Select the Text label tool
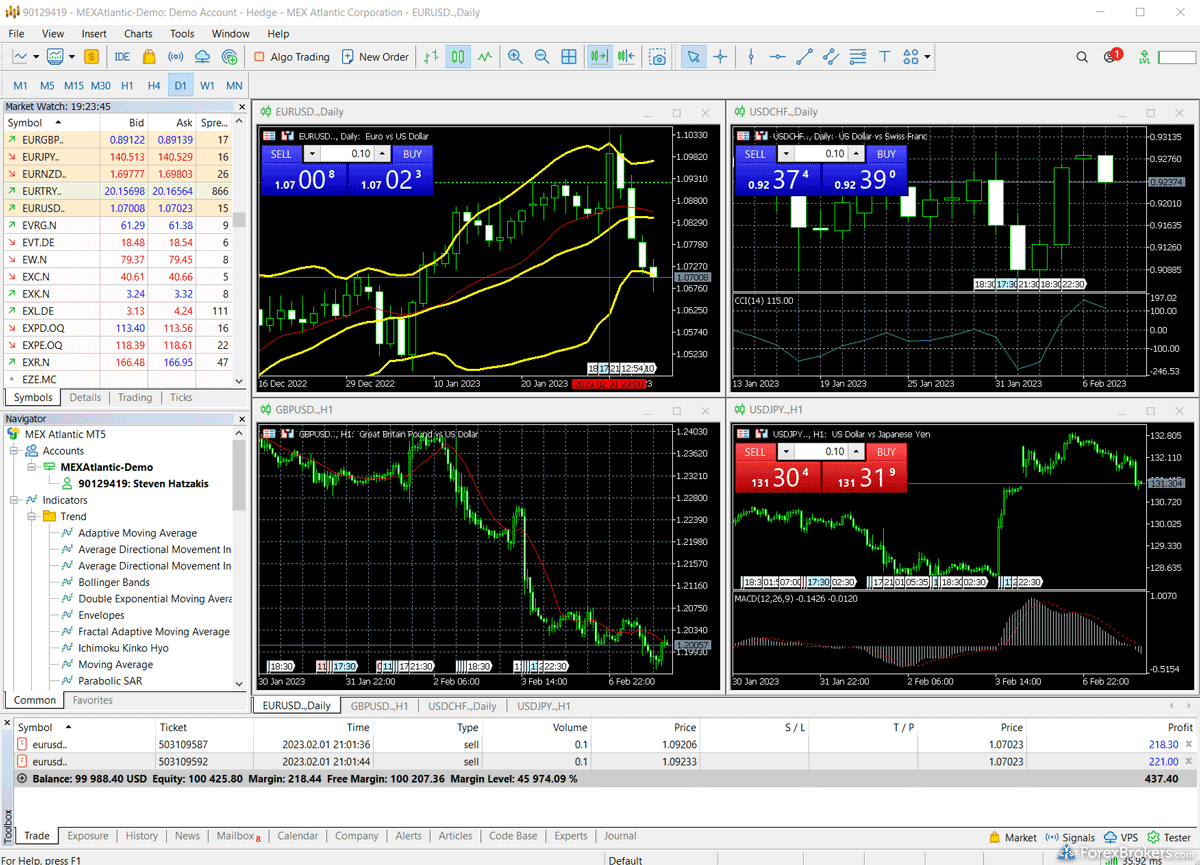The width and height of the screenshot is (1200, 865). (884, 57)
